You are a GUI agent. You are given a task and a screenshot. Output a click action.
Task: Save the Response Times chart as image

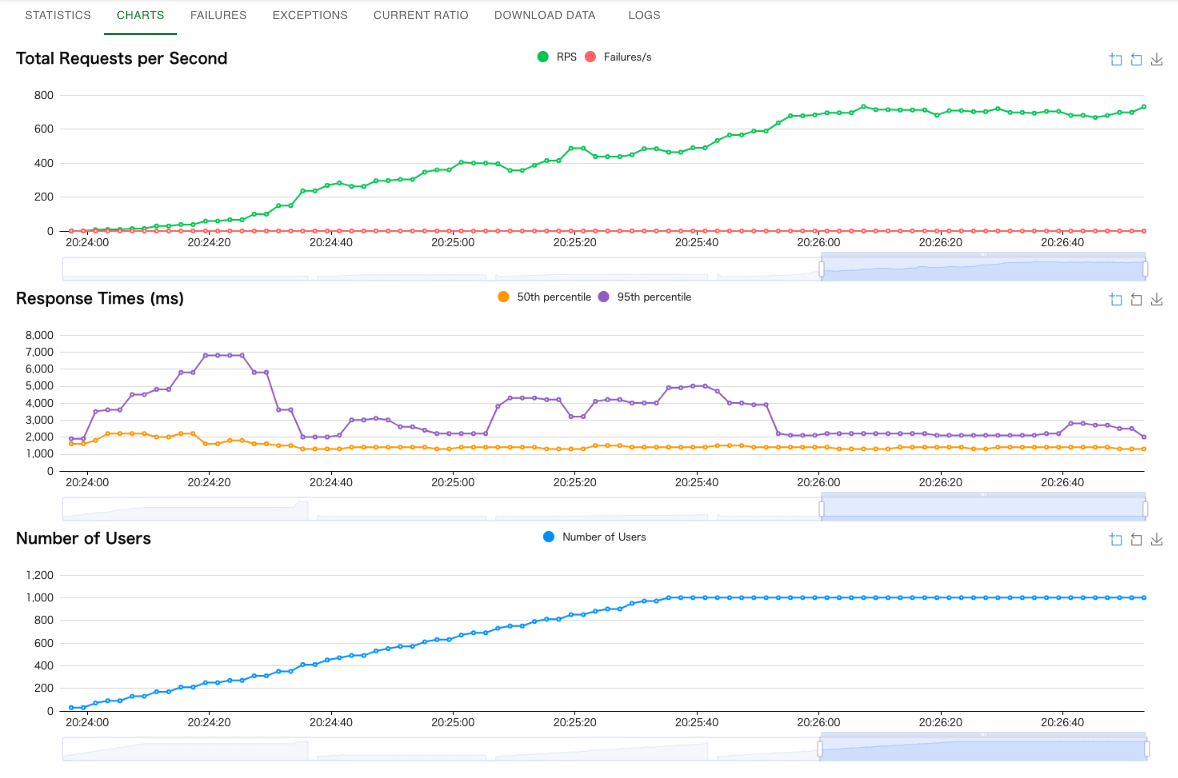click(x=1157, y=300)
